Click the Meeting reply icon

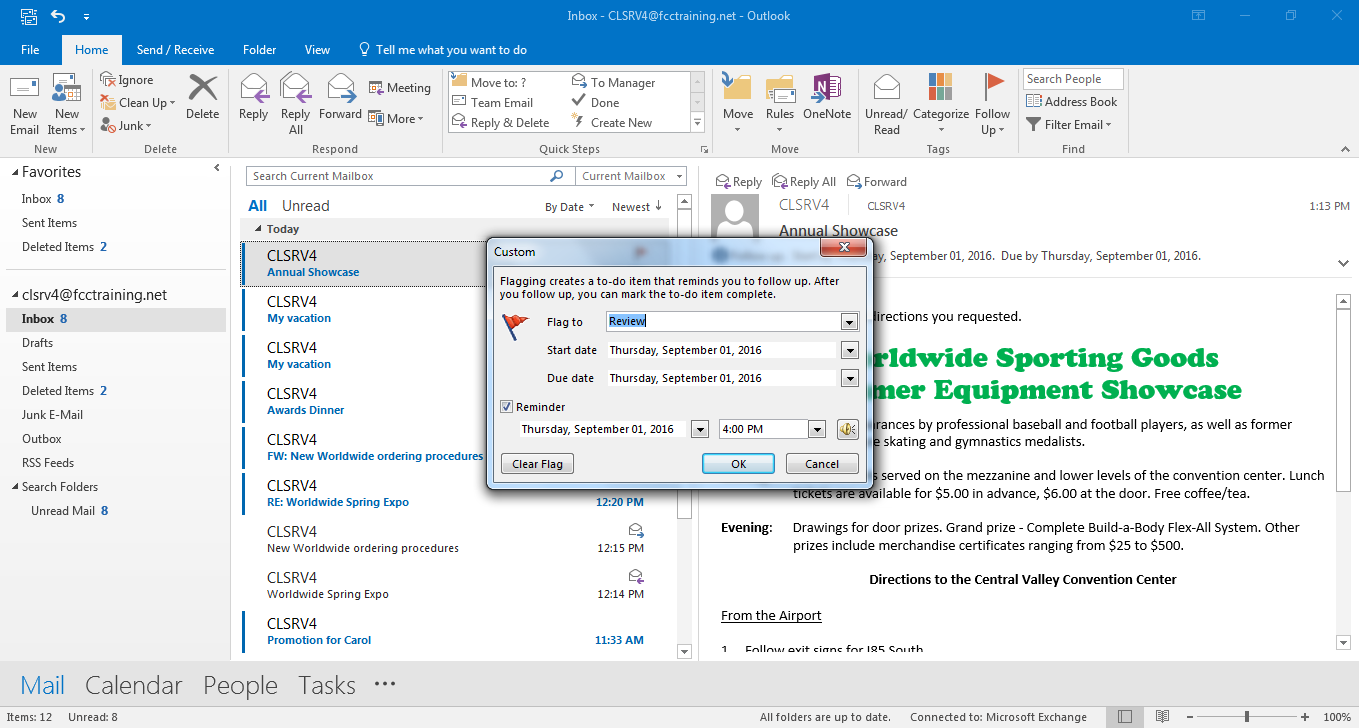pyautogui.click(x=376, y=88)
